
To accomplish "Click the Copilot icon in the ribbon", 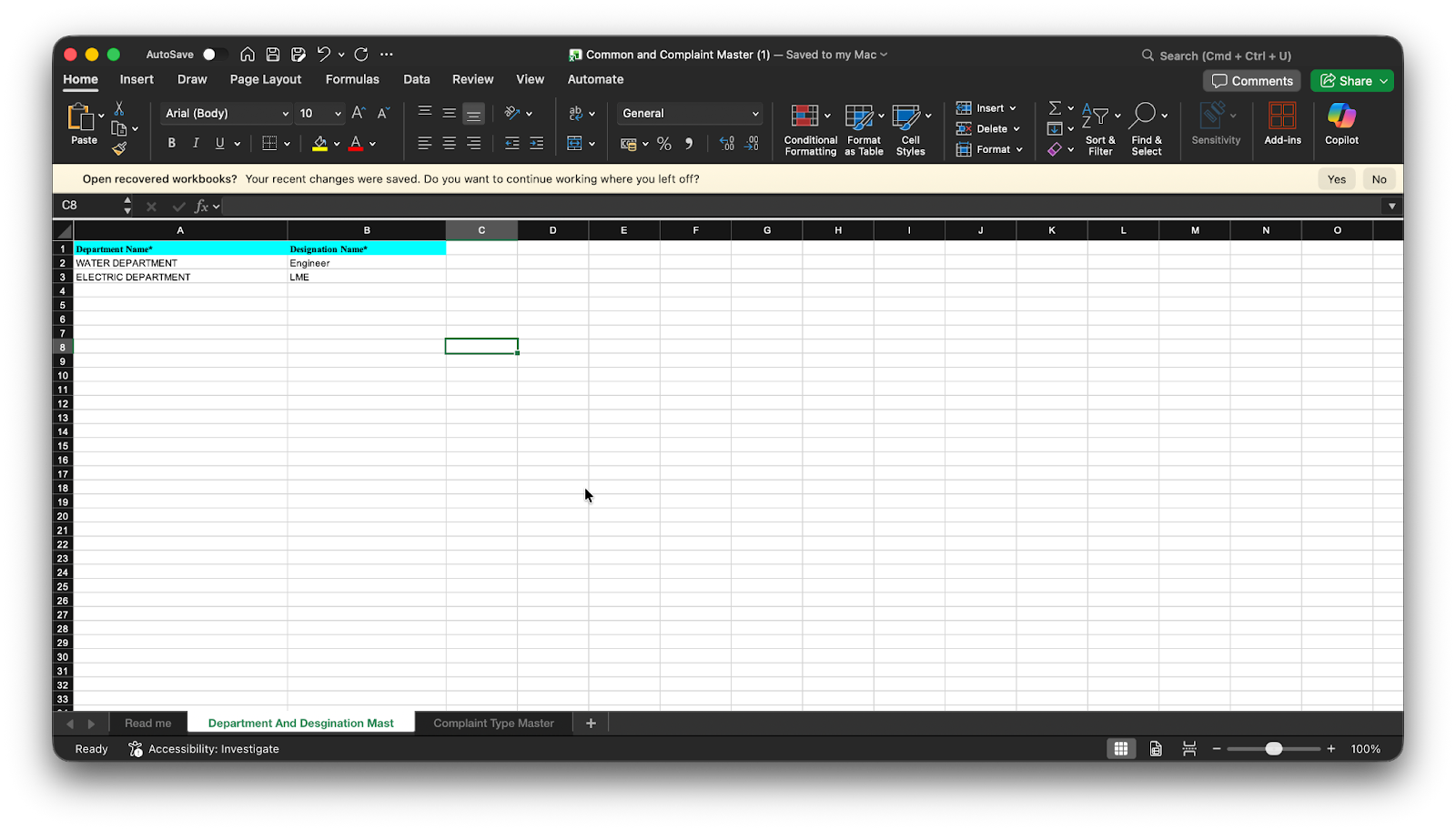I will 1341,124.
